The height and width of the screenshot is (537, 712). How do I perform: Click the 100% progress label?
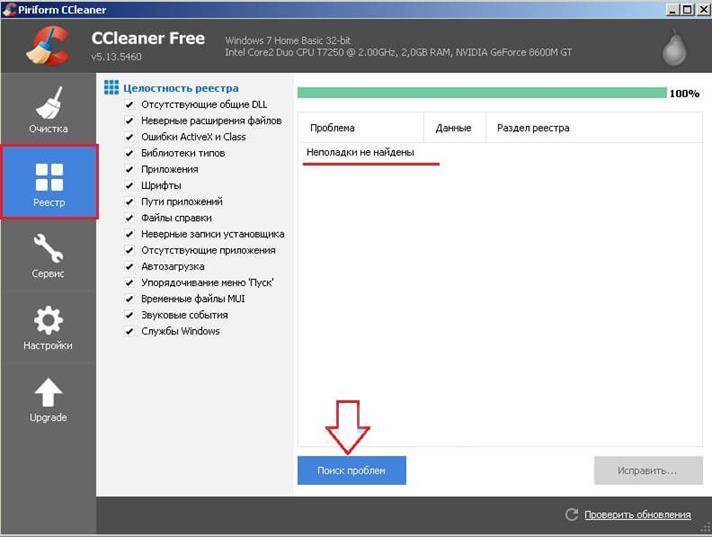(684, 94)
